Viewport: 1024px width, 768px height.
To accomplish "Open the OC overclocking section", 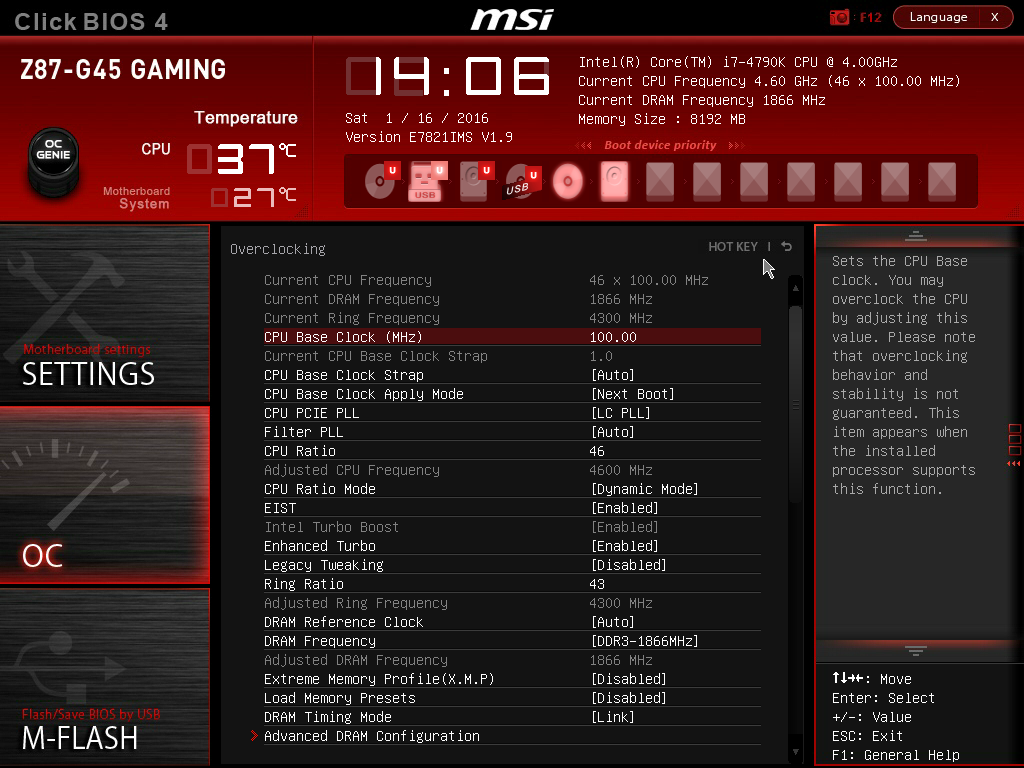I will coord(104,494).
